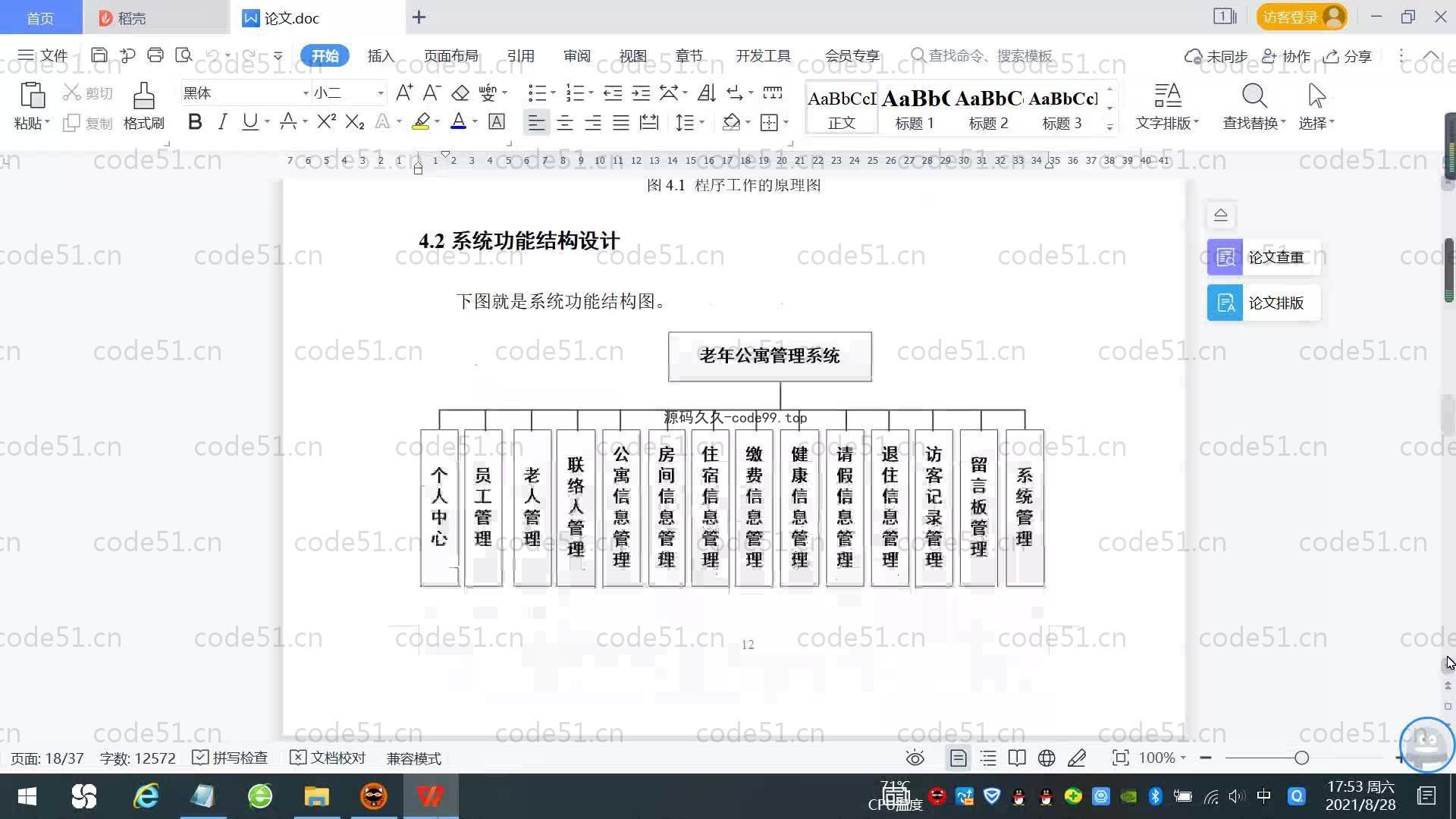Image resolution: width=1456 pixels, height=819 pixels.
Task: Click full screen icon in status bar
Action: point(1120,758)
